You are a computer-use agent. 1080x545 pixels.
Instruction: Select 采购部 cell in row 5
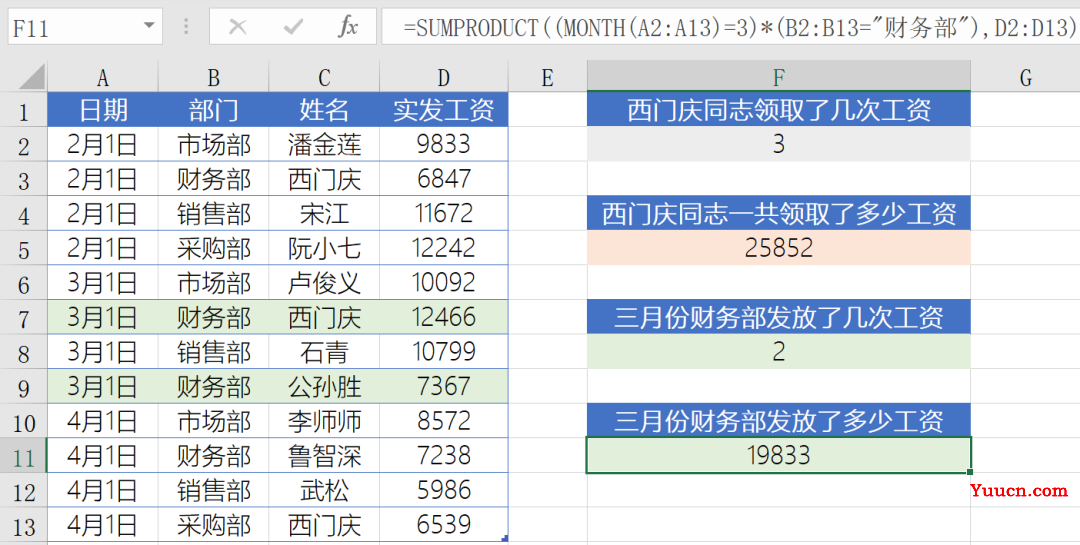[x=214, y=248]
